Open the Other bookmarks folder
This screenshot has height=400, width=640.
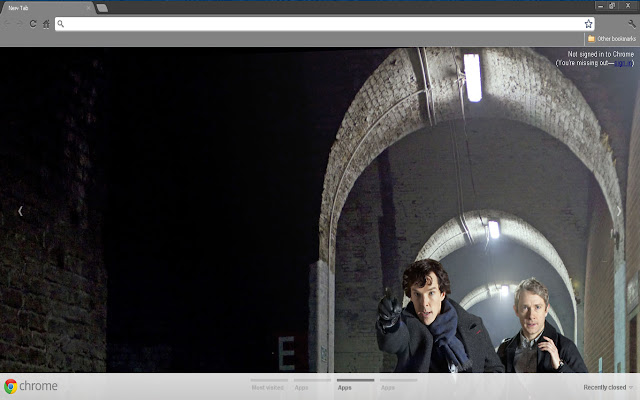tap(612, 39)
